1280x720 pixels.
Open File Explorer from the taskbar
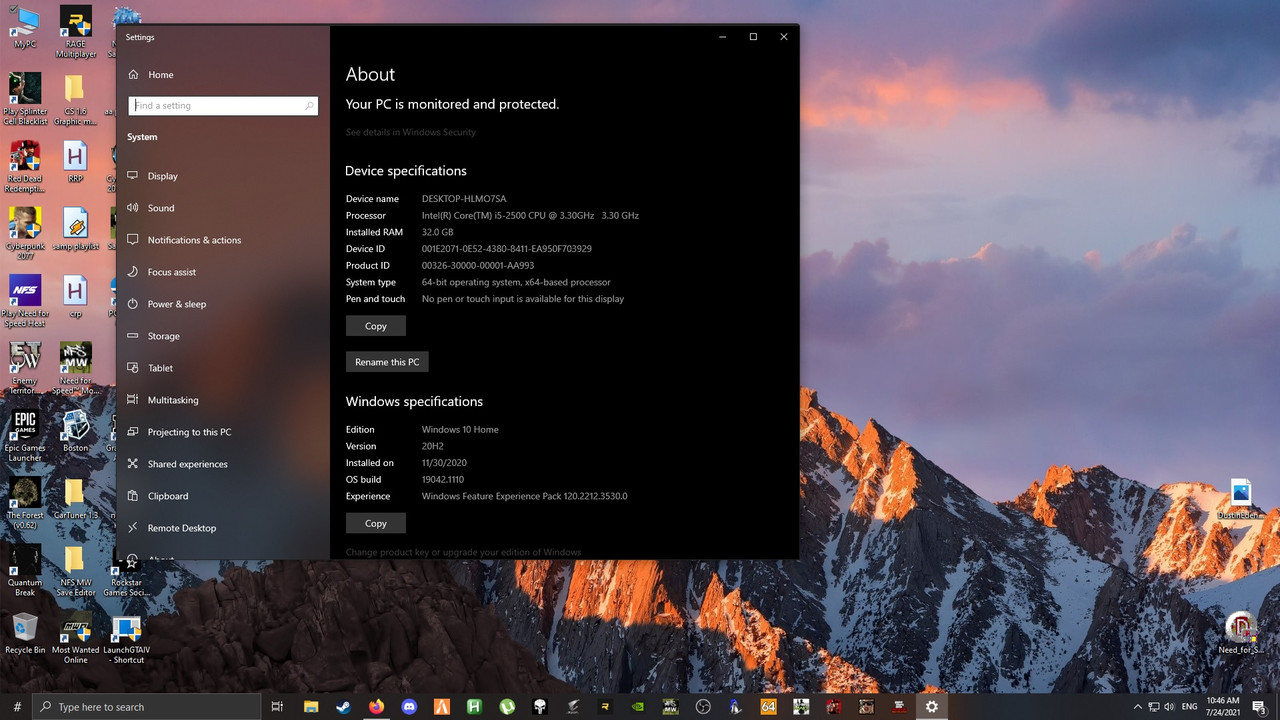311,707
